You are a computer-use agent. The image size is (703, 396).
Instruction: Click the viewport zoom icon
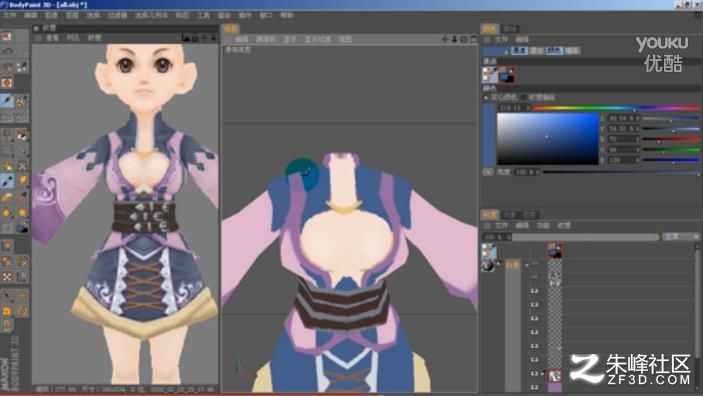coord(454,39)
